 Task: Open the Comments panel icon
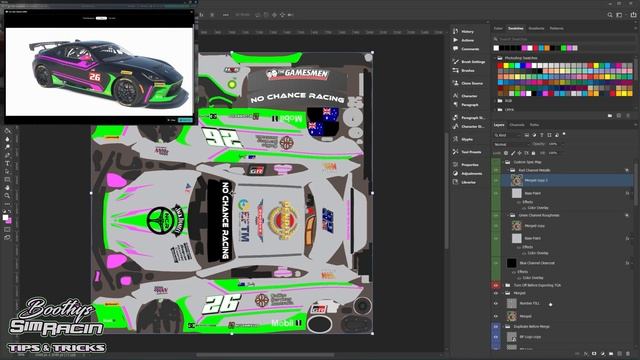click(456, 49)
